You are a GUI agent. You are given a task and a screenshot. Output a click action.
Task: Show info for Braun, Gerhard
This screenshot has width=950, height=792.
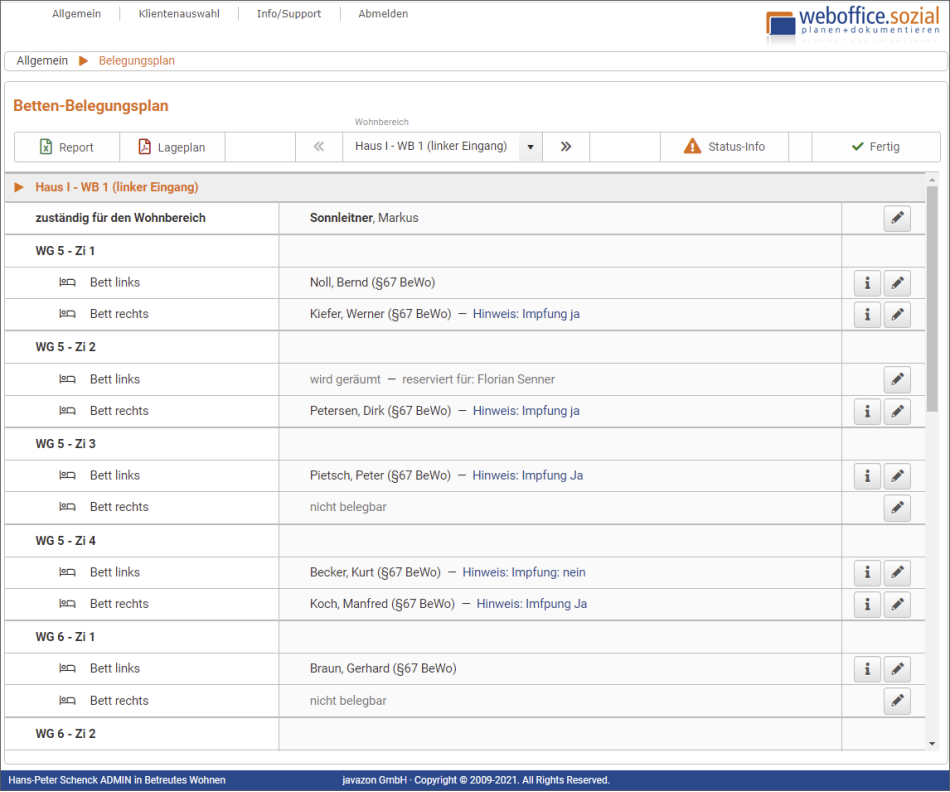(867, 669)
